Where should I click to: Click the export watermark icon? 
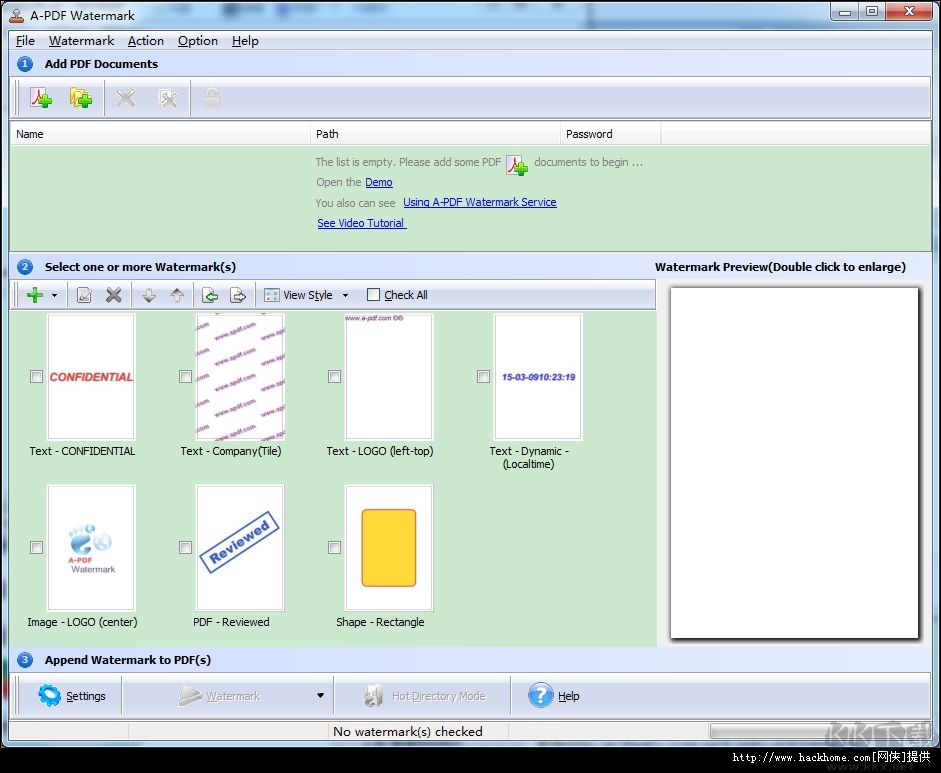tap(238, 295)
